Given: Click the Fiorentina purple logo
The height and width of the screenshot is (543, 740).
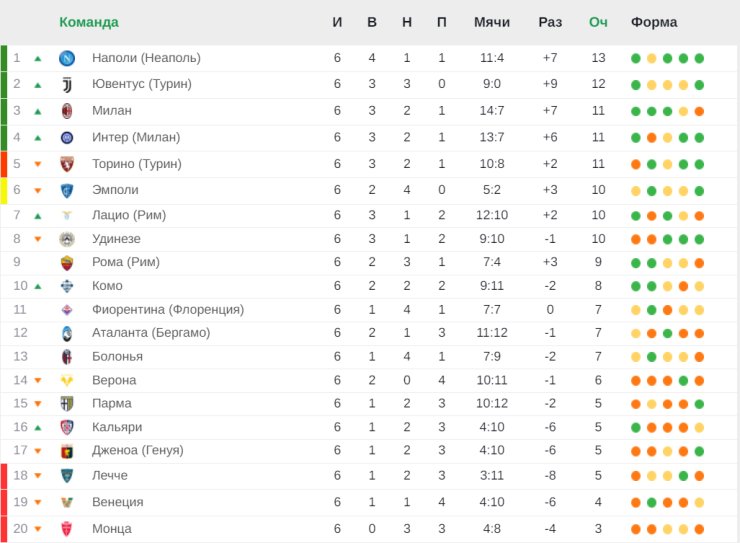Looking at the screenshot, I should pyautogui.click(x=67, y=310).
